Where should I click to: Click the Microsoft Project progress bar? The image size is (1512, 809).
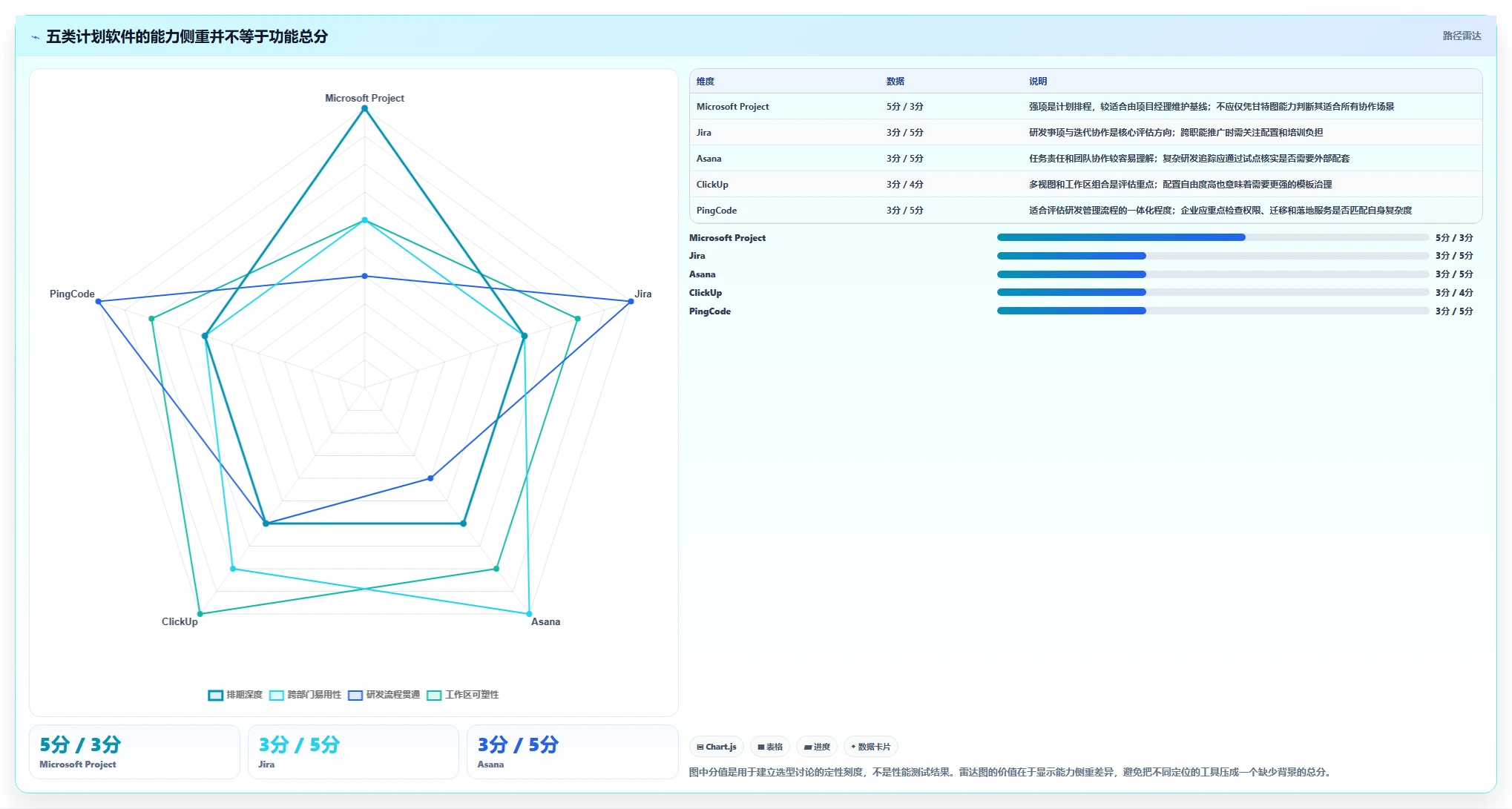[1213, 237]
